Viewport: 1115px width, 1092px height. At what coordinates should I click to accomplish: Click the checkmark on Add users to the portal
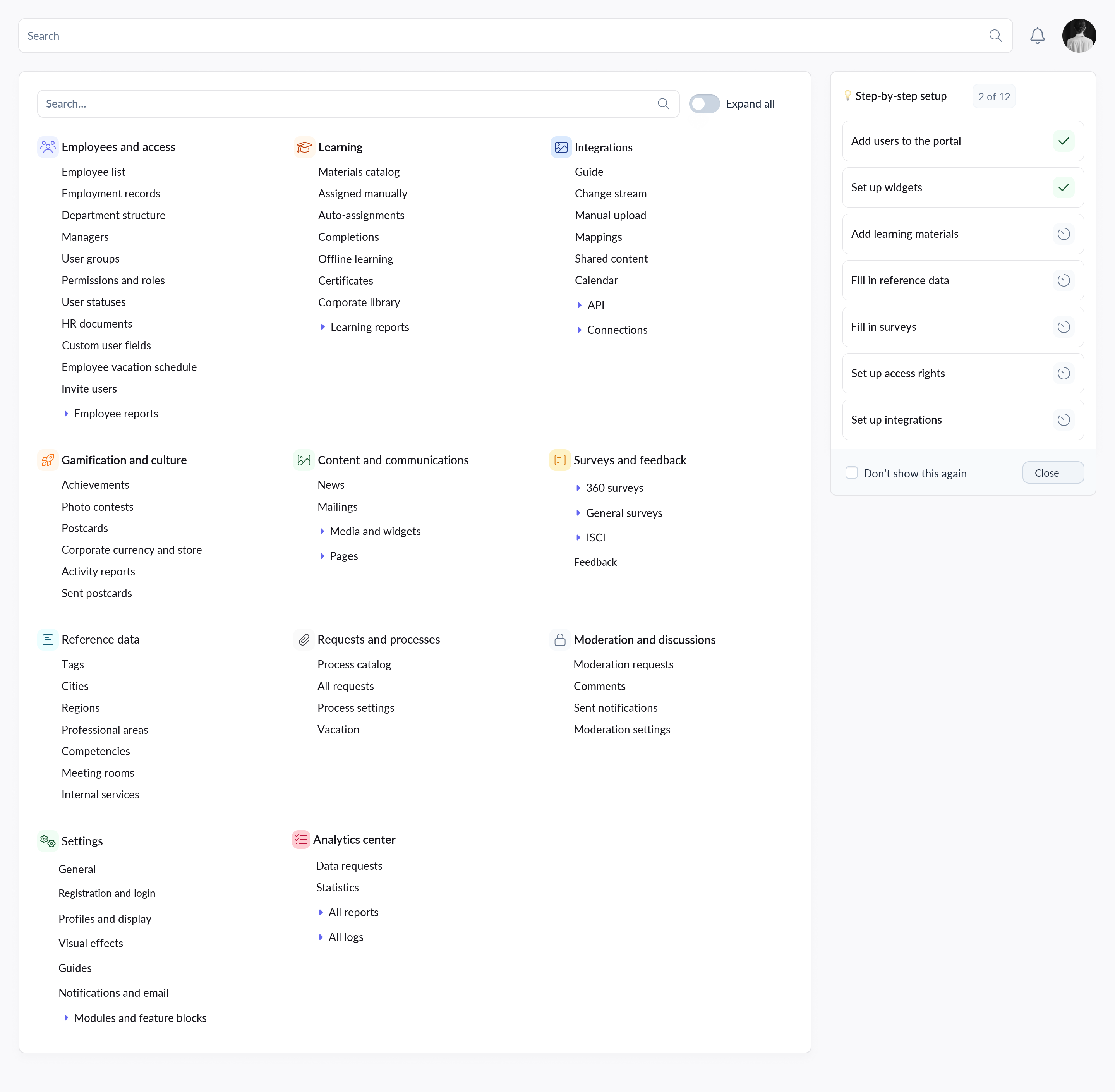(x=1064, y=141)
